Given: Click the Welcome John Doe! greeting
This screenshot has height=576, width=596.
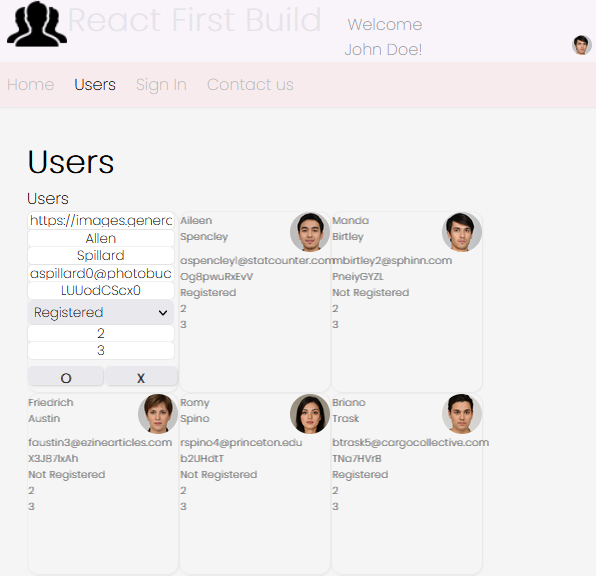Looking at the screenshot, I should pyautogui.click(x=384, y=37).
